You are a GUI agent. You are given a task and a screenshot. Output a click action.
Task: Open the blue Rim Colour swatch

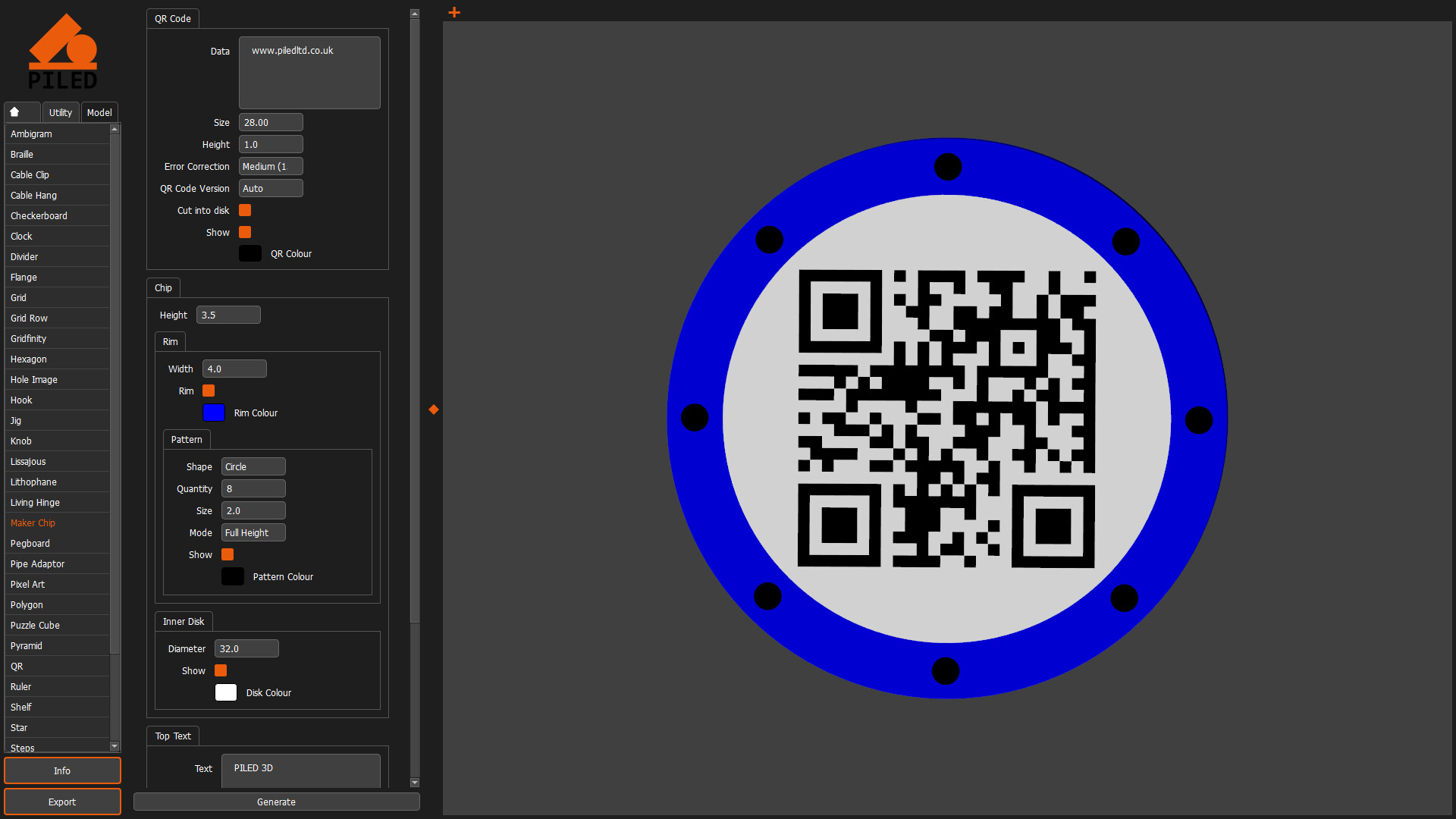(213, 413)
